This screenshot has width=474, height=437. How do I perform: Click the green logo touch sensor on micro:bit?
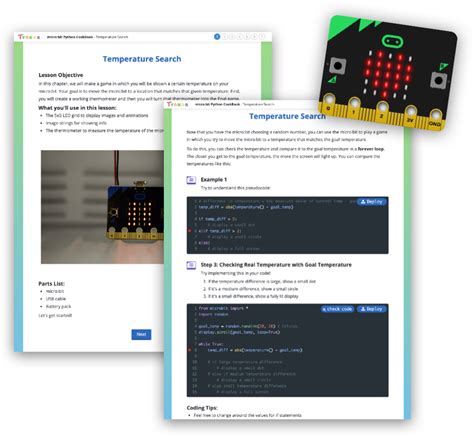[x=392, y=42]
